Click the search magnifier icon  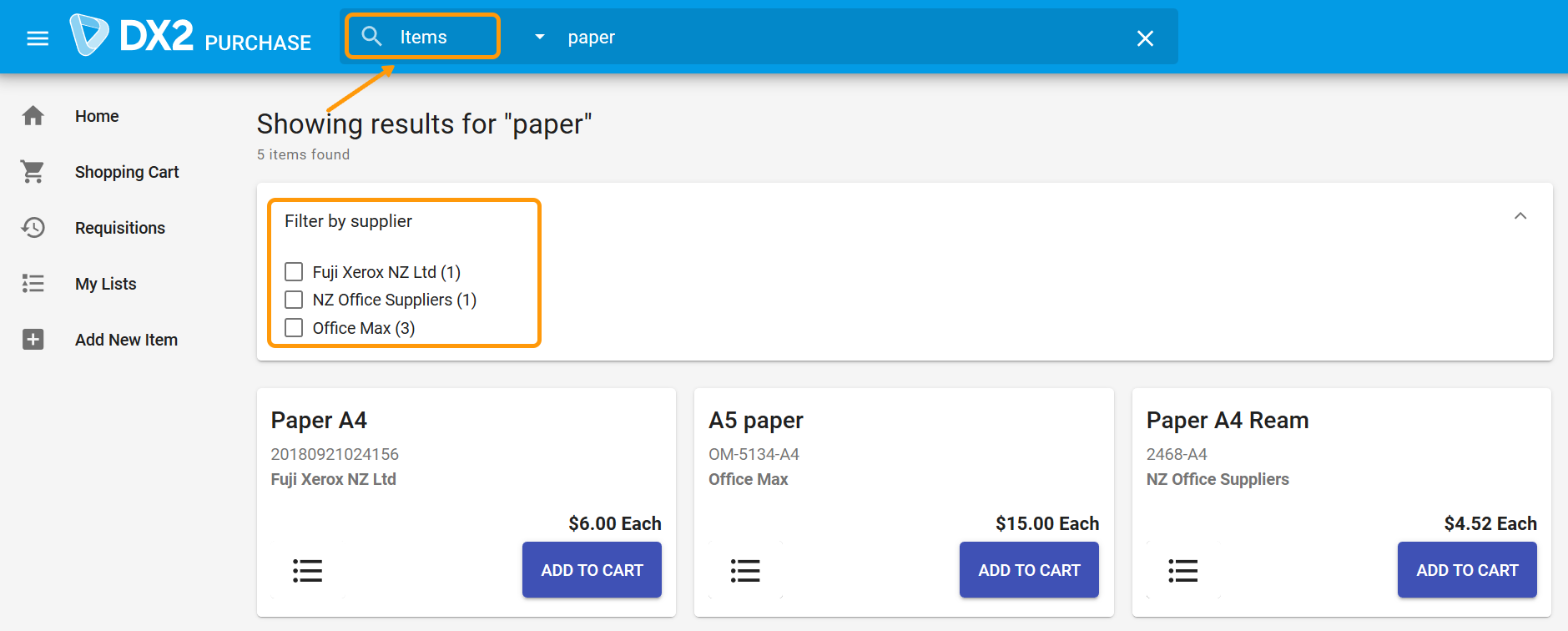click(x=371, y=37)
